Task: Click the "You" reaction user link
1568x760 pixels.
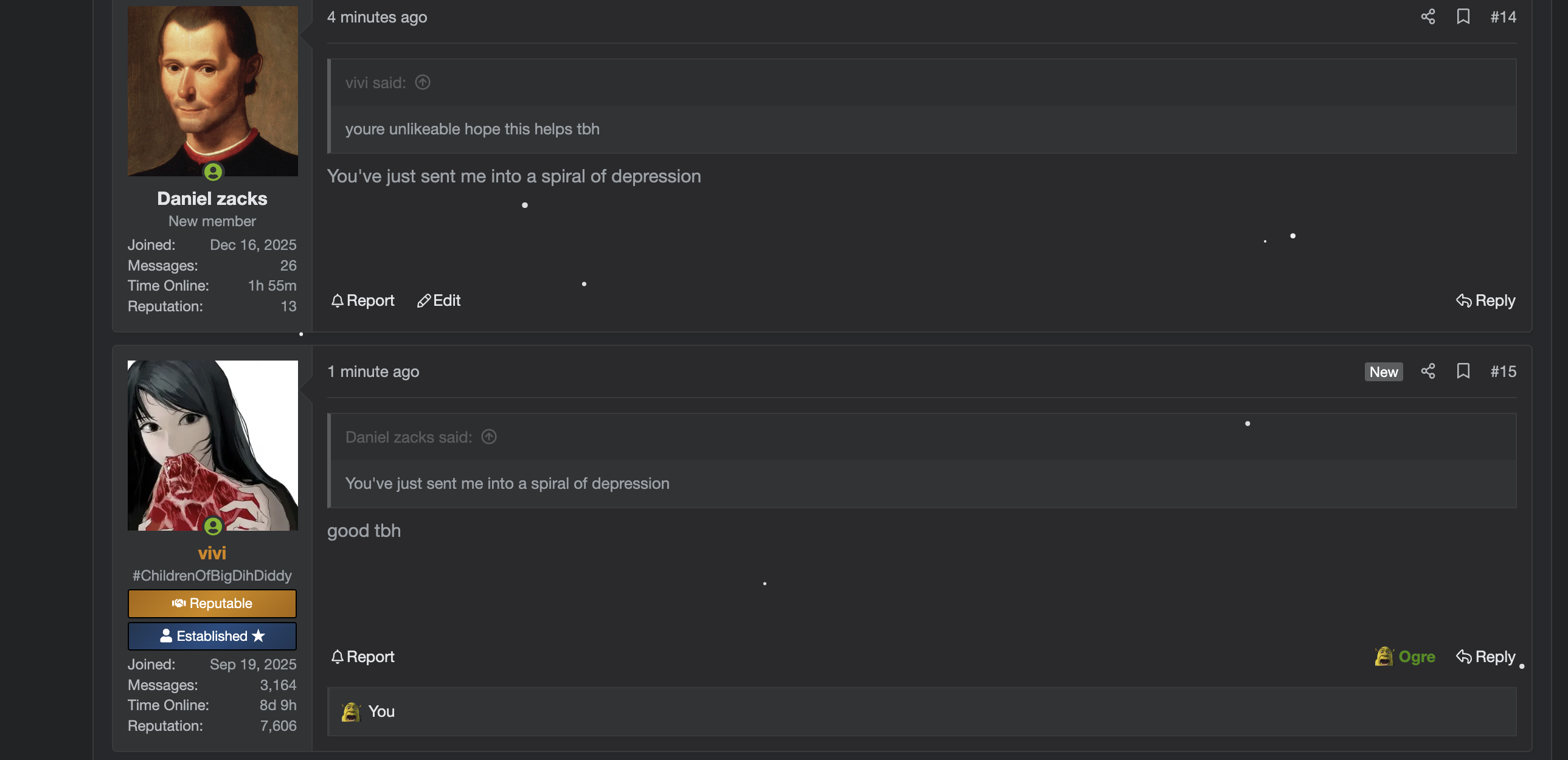Action: (x=381, y=711)
